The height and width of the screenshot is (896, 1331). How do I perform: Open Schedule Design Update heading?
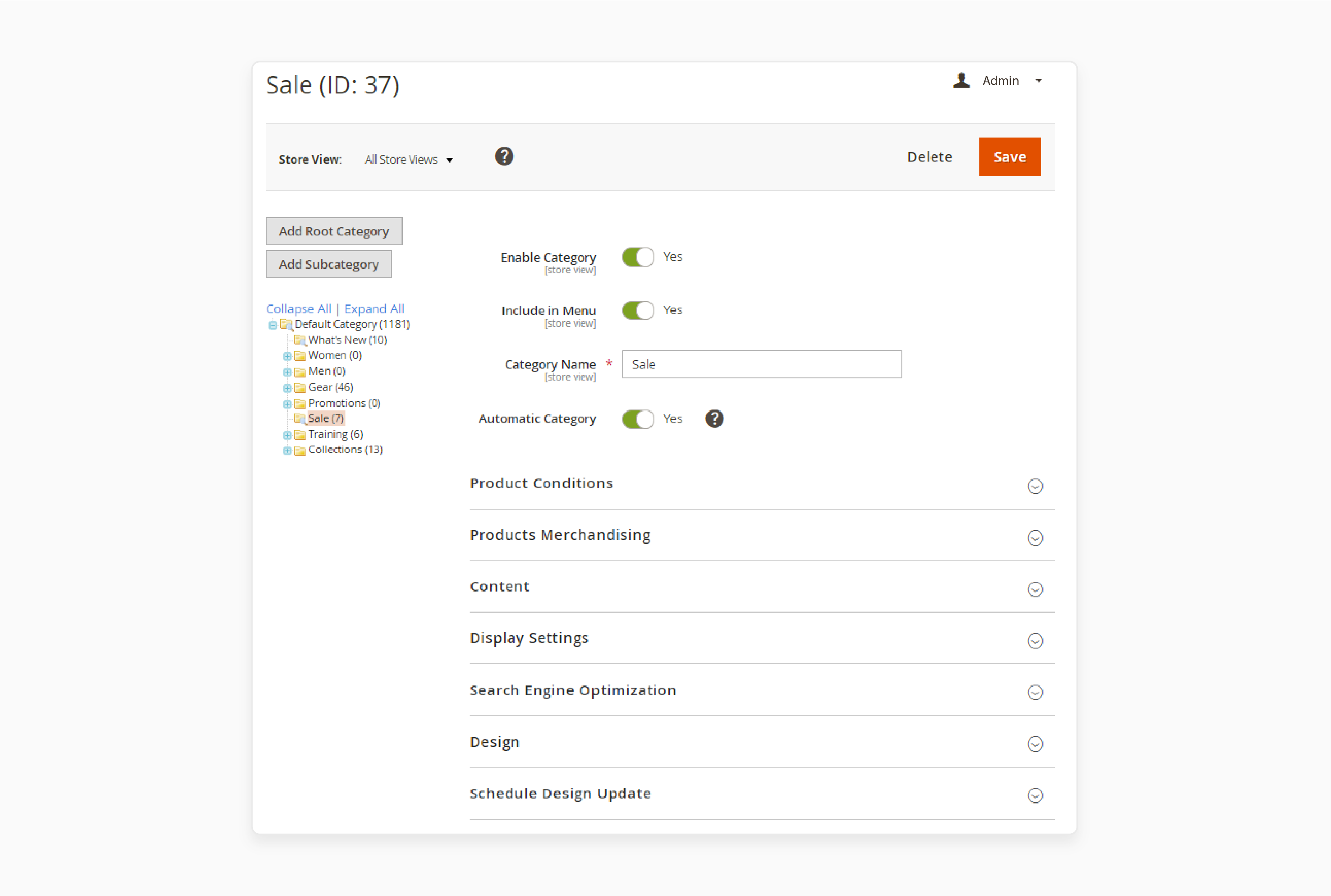click(560, 793)
